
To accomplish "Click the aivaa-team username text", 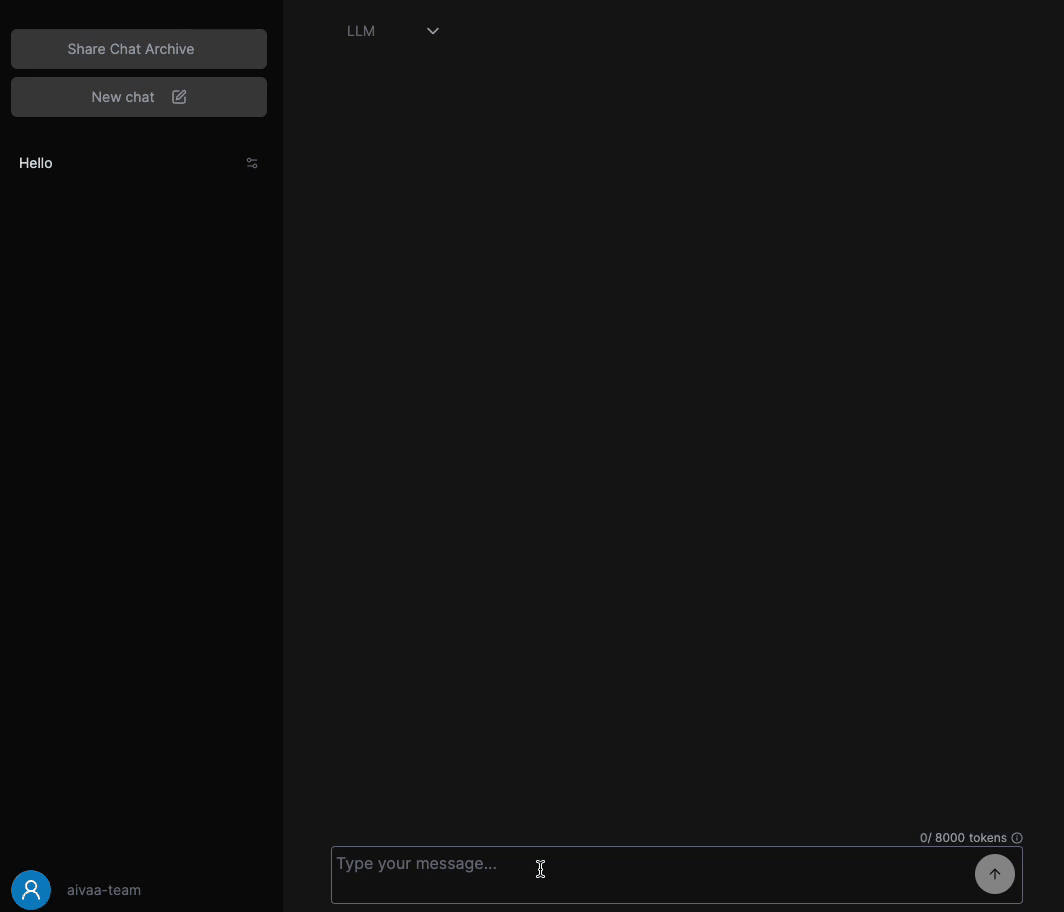I will click(103, 890).
